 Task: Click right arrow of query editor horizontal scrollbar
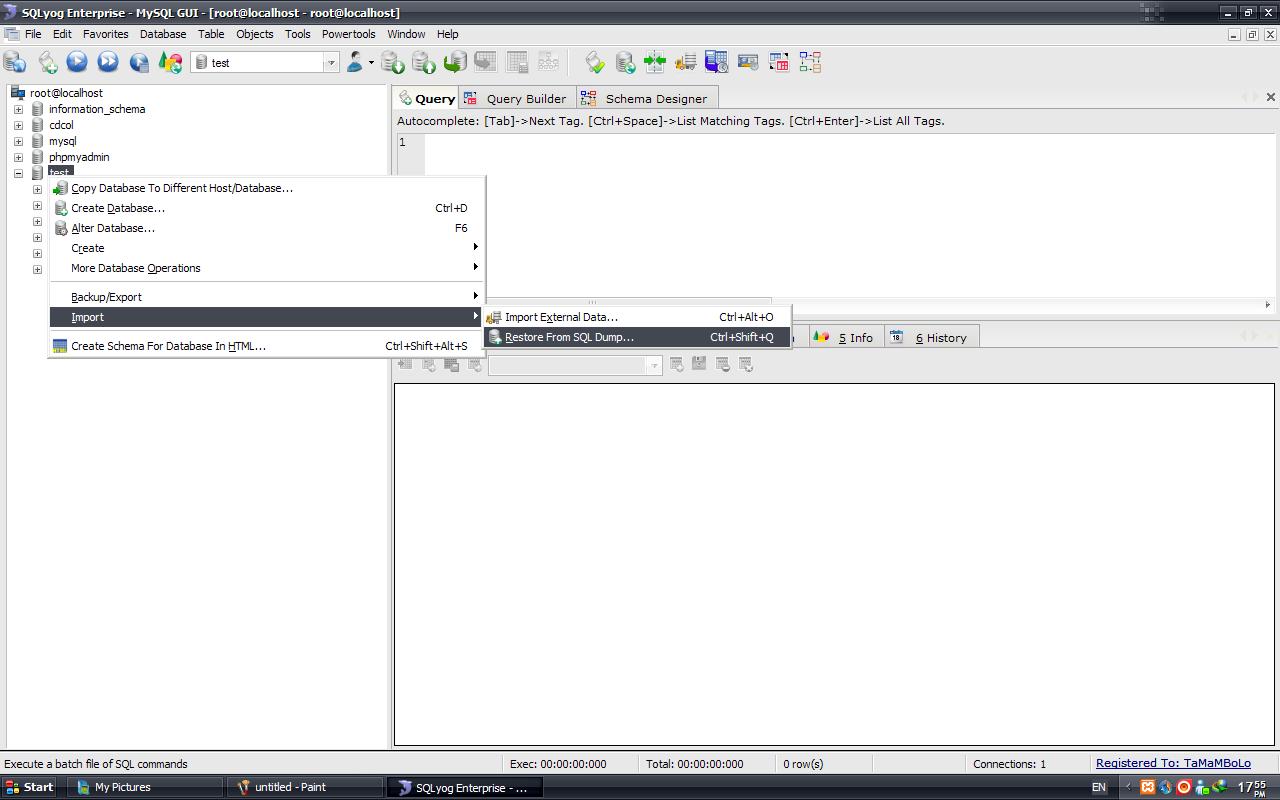pos(1268,304)
